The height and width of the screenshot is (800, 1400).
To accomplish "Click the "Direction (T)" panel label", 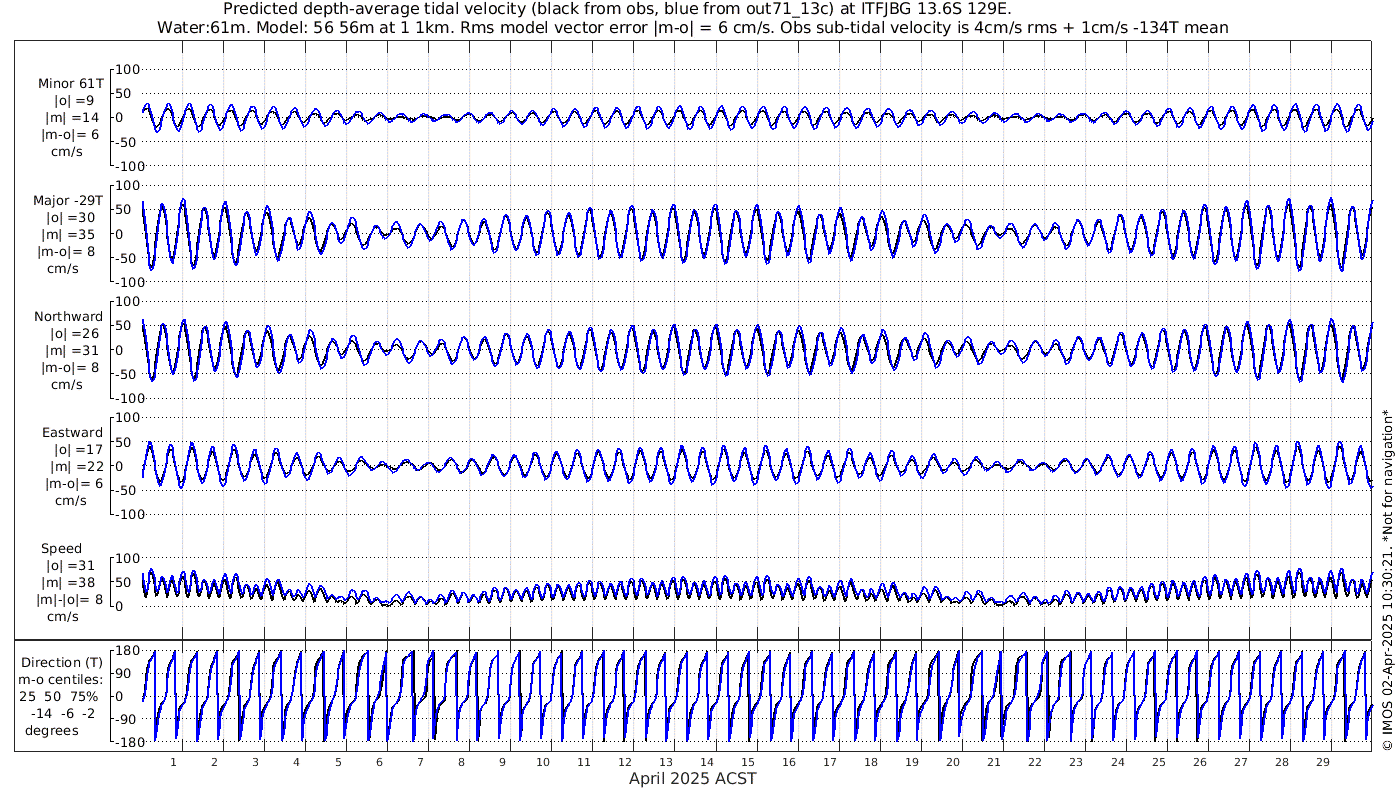I will [62, 663].
